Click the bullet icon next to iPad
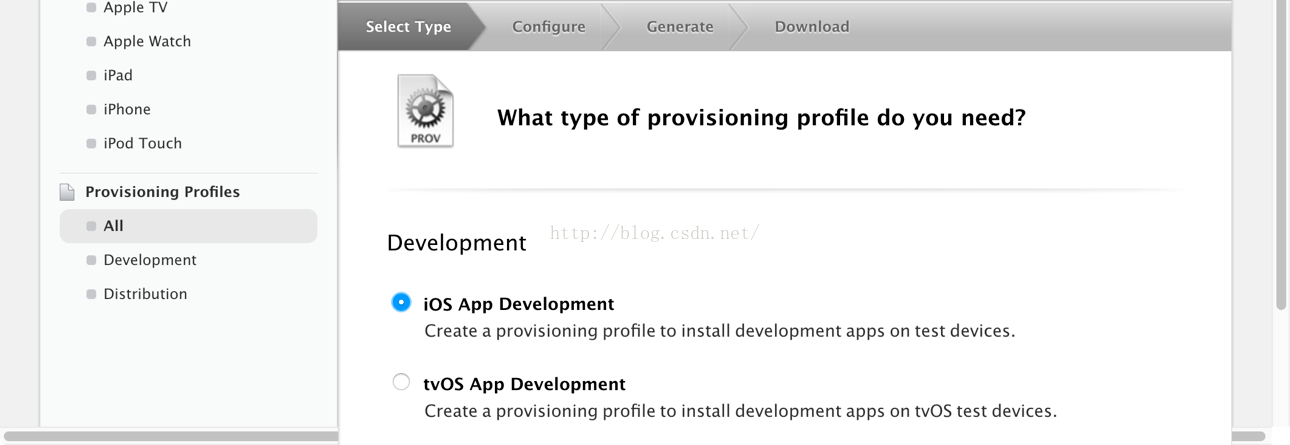This screenshot has height=445, width=1290. [x=92, y=76]
